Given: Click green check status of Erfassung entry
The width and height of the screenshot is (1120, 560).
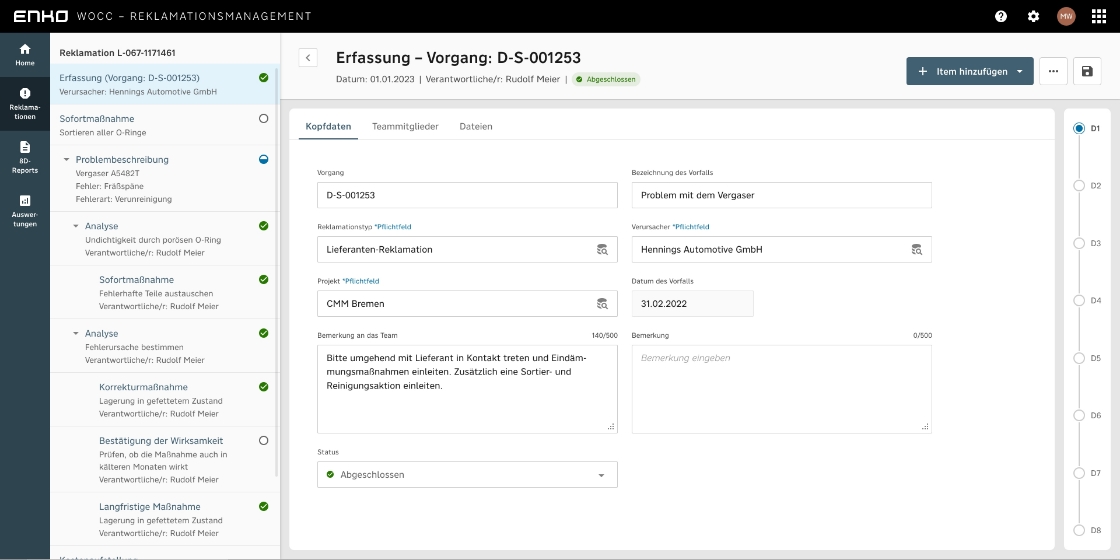Looking at the screenshot, I should point(264,77).
